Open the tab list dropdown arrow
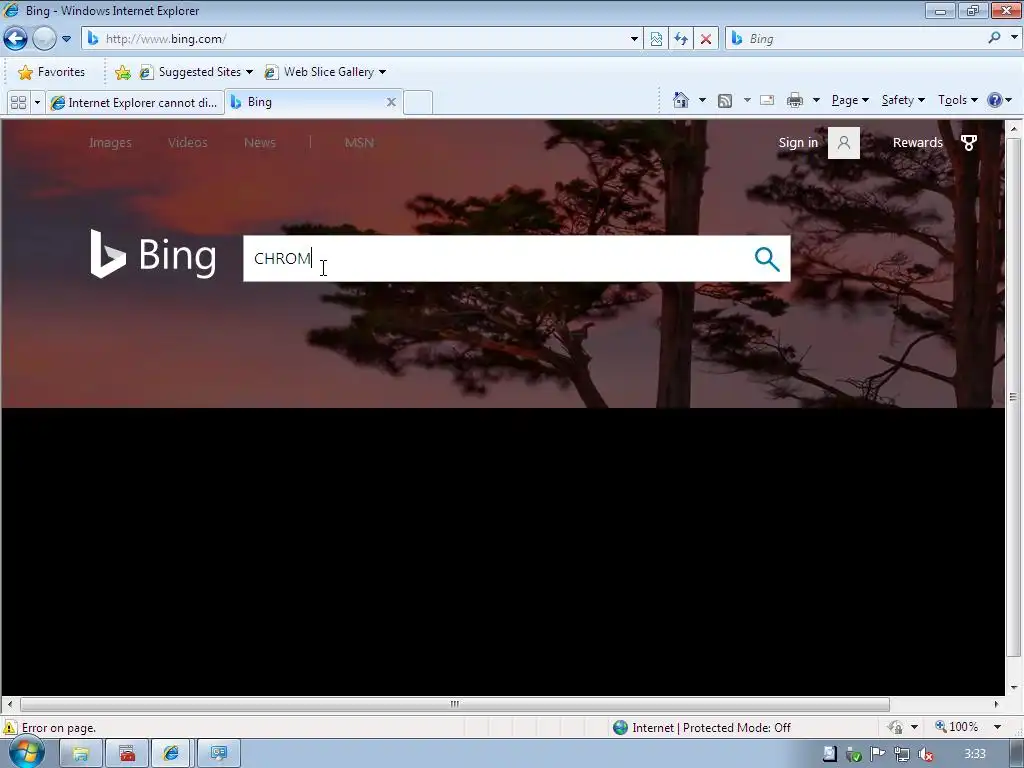 click(37, 103)
